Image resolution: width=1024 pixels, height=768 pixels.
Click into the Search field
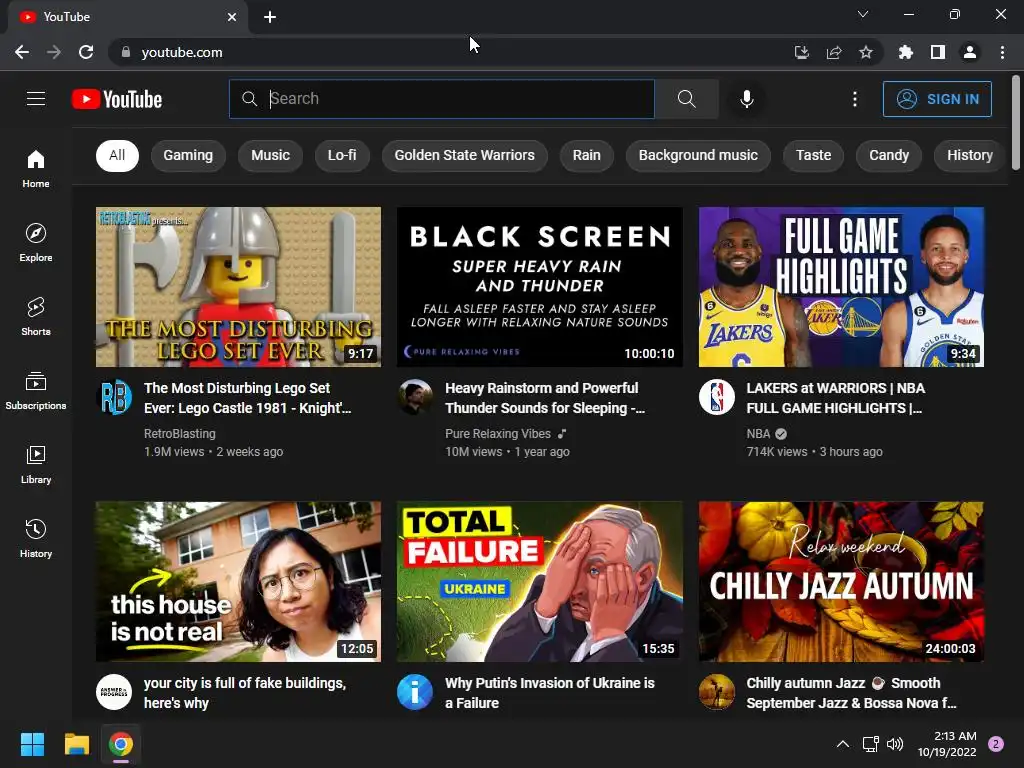coord(442,99)
